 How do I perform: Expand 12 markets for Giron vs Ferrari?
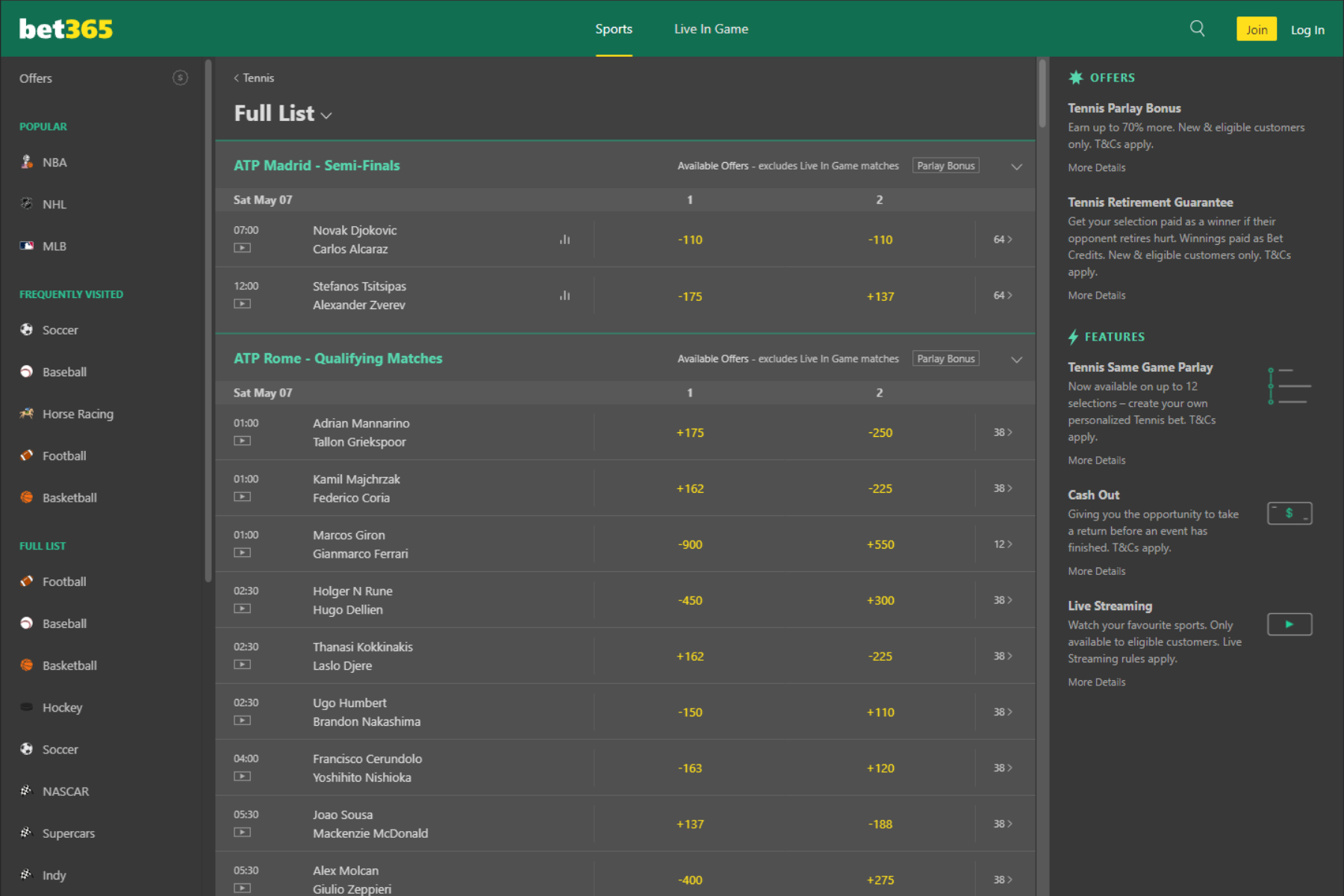[x=1003, y=544]
